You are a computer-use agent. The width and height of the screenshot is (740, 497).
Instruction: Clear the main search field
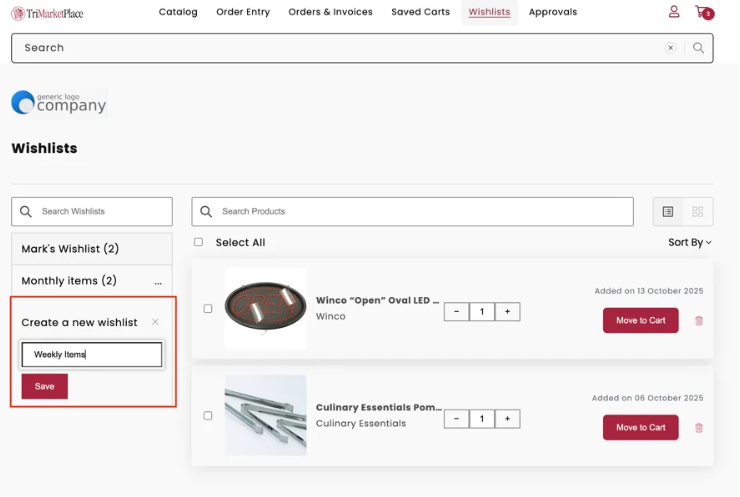(x=671, y=48)
